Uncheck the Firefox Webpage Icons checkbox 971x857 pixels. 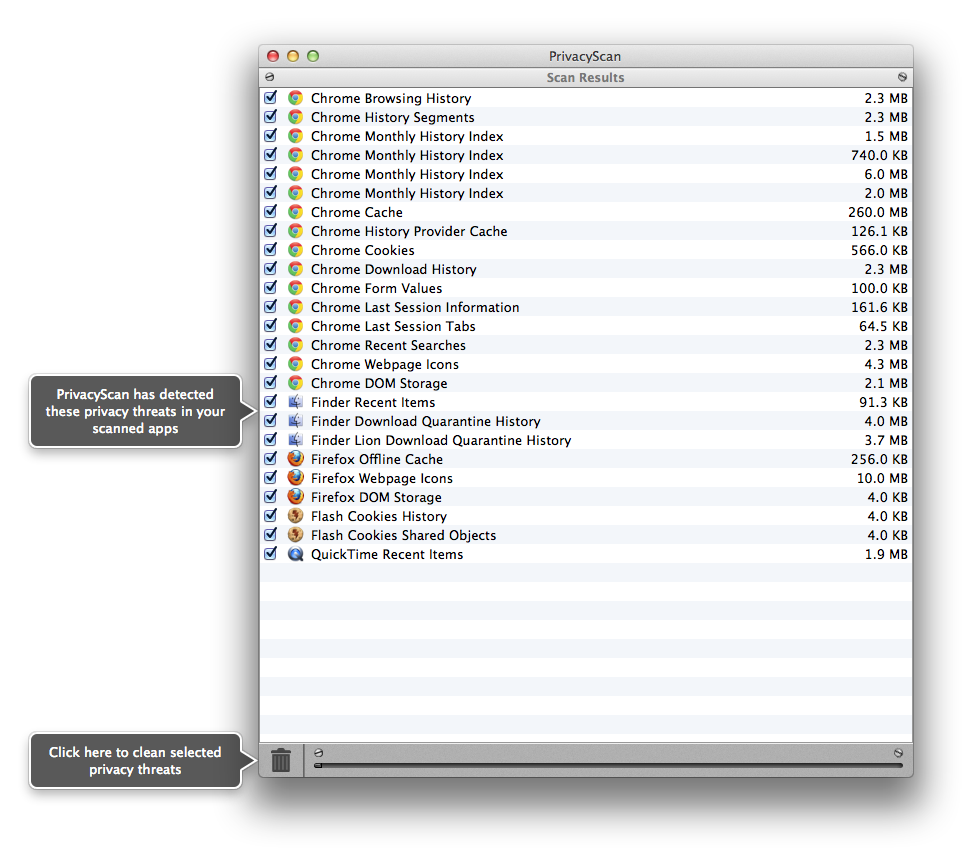point(271,478)
